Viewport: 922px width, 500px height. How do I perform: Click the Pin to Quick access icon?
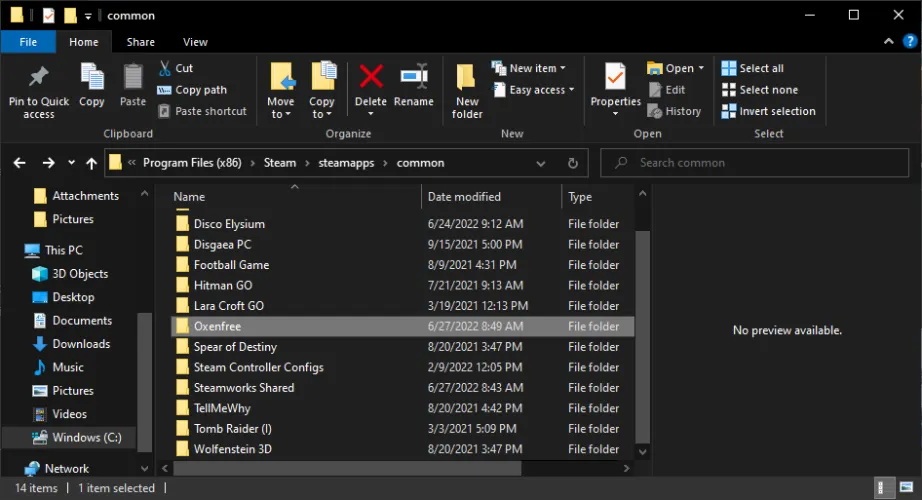(38, 78)
